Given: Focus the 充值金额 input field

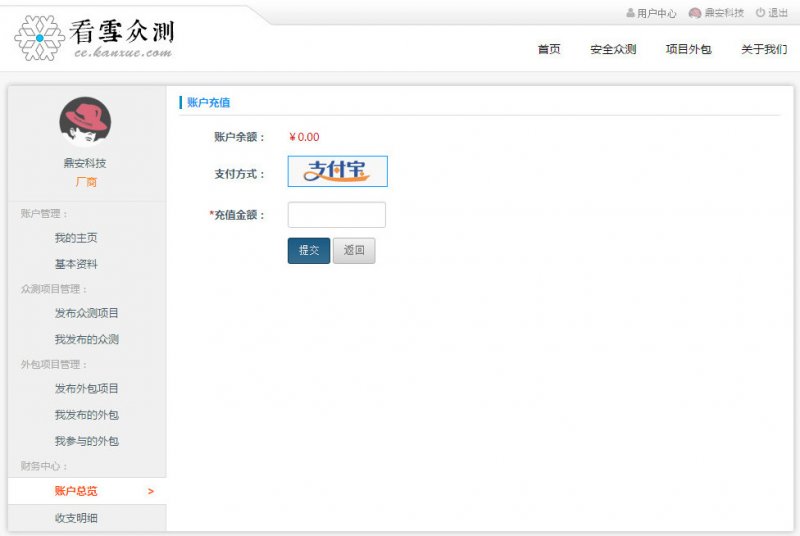Looking at the screenshot, I should pyautogui.click(x=337, y=215).
